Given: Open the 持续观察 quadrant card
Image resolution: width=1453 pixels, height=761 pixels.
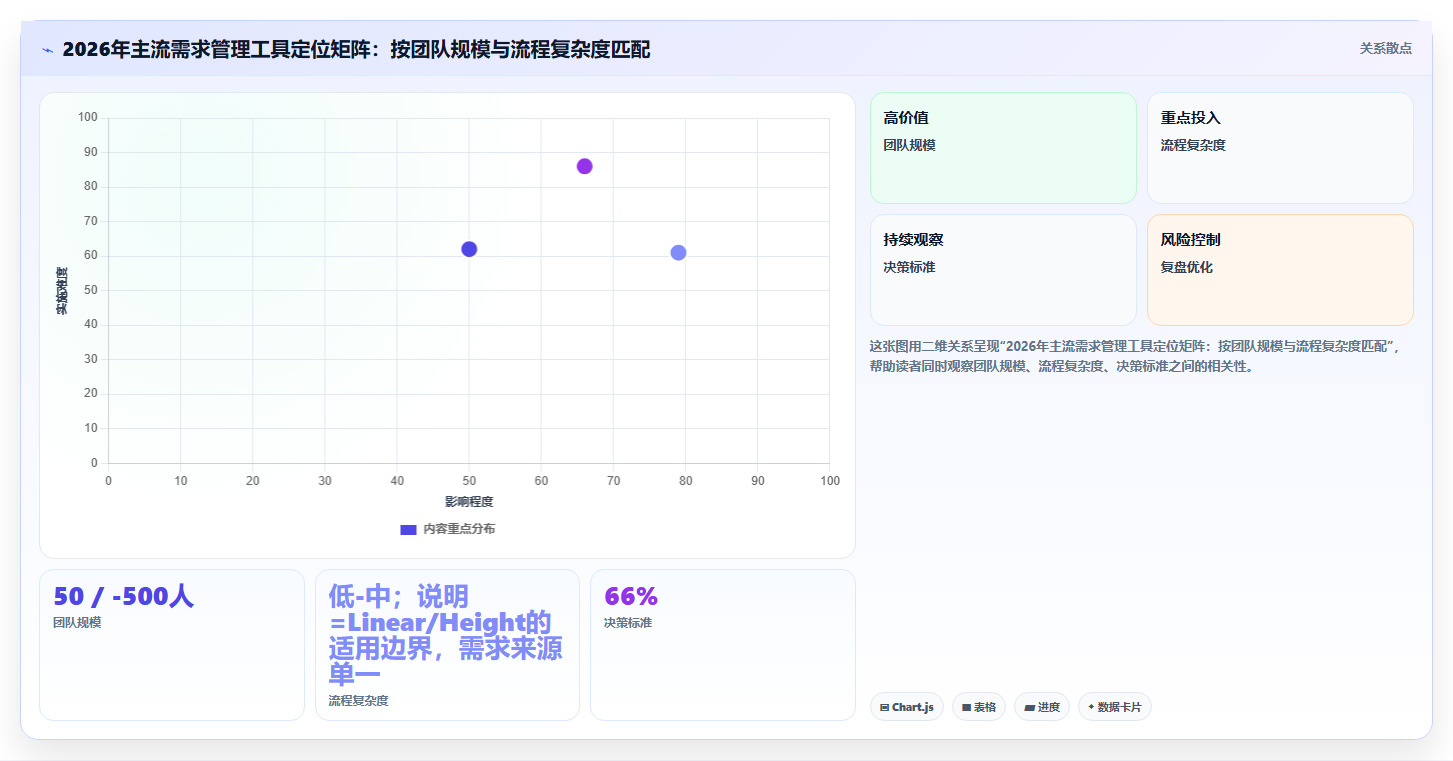Looking at the screenshot, I should coord(1003,270).
